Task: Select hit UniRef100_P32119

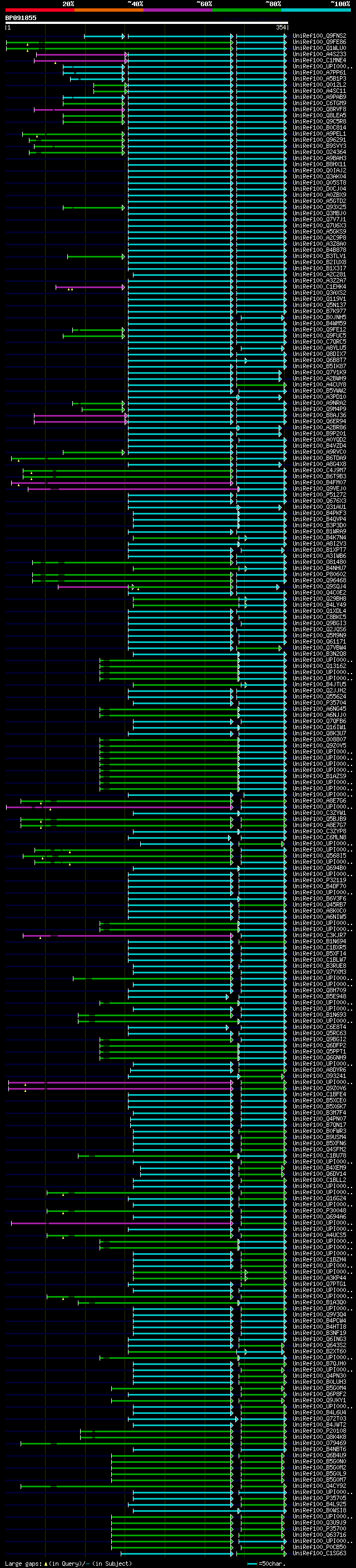Action: click(319, 880)
